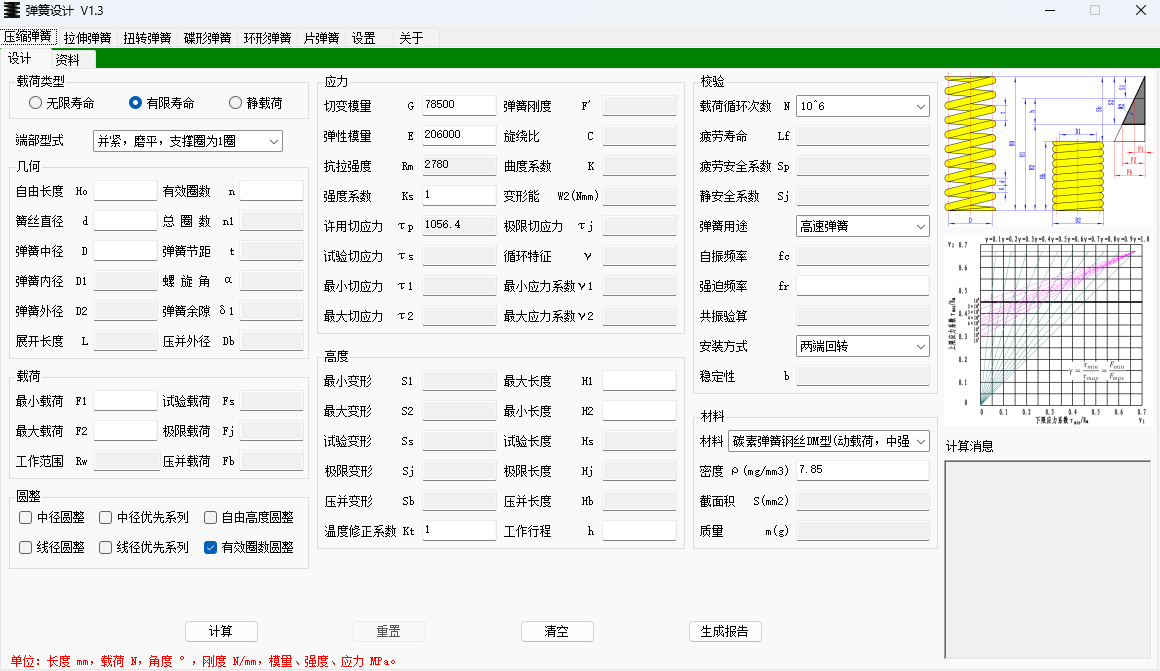Click the 计算 button

pos(221,631)
